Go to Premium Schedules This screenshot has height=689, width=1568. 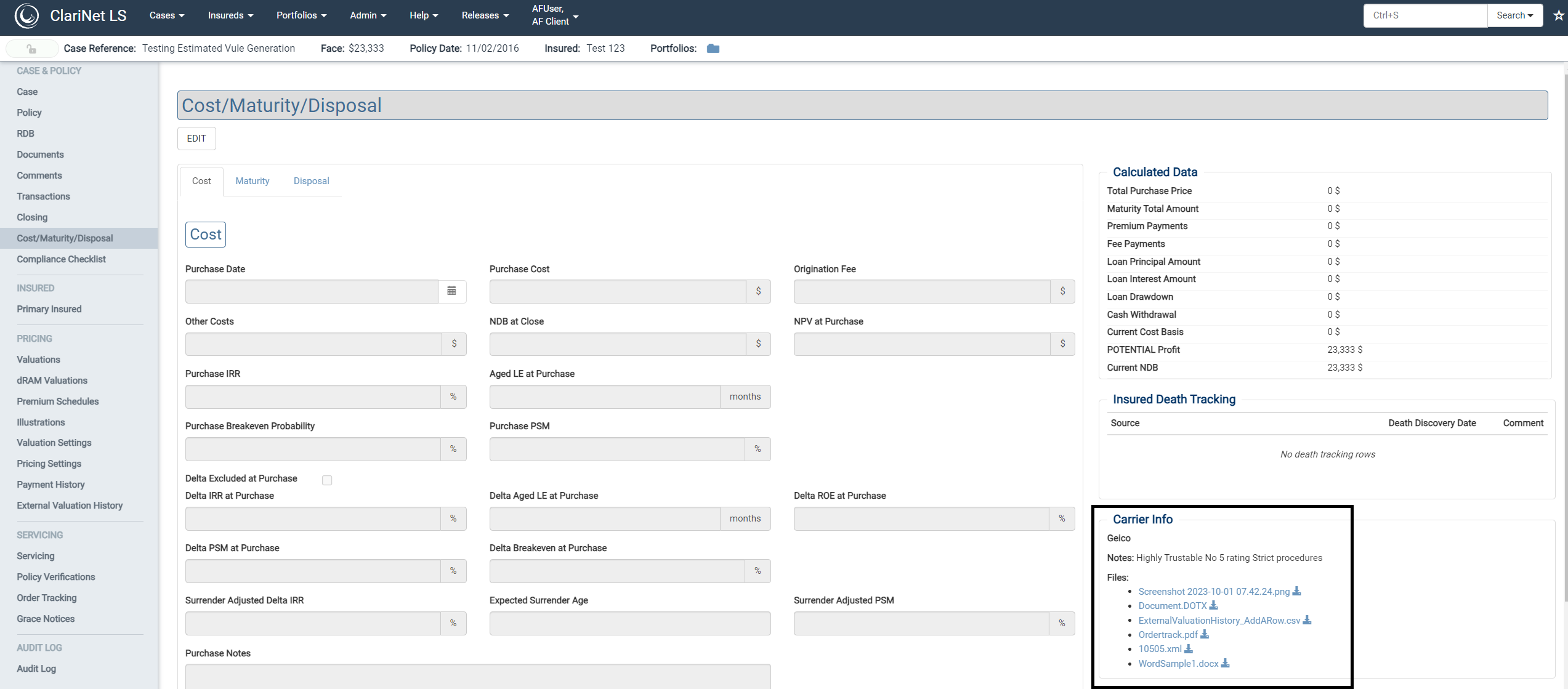pos(57,401)
